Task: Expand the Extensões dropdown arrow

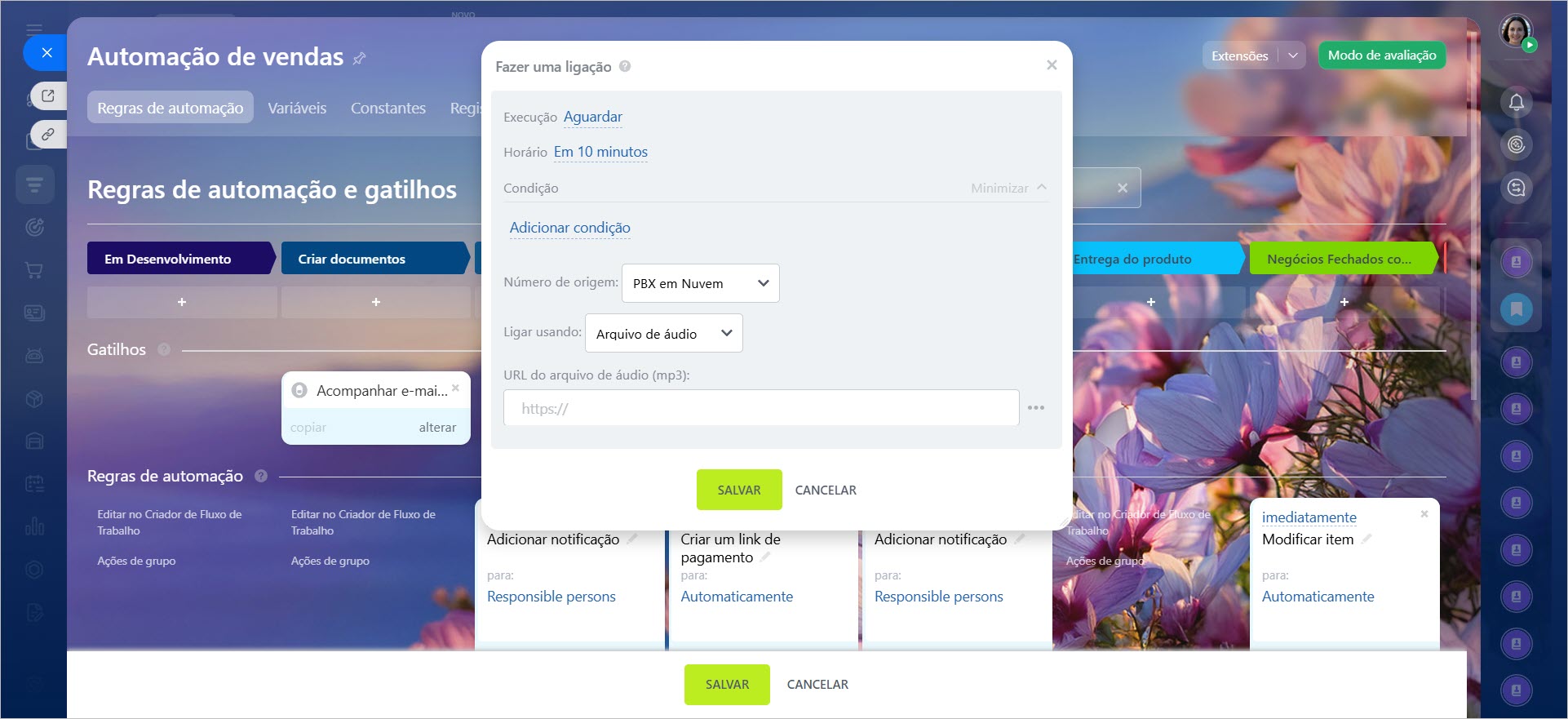Action: pos(1293,55)
